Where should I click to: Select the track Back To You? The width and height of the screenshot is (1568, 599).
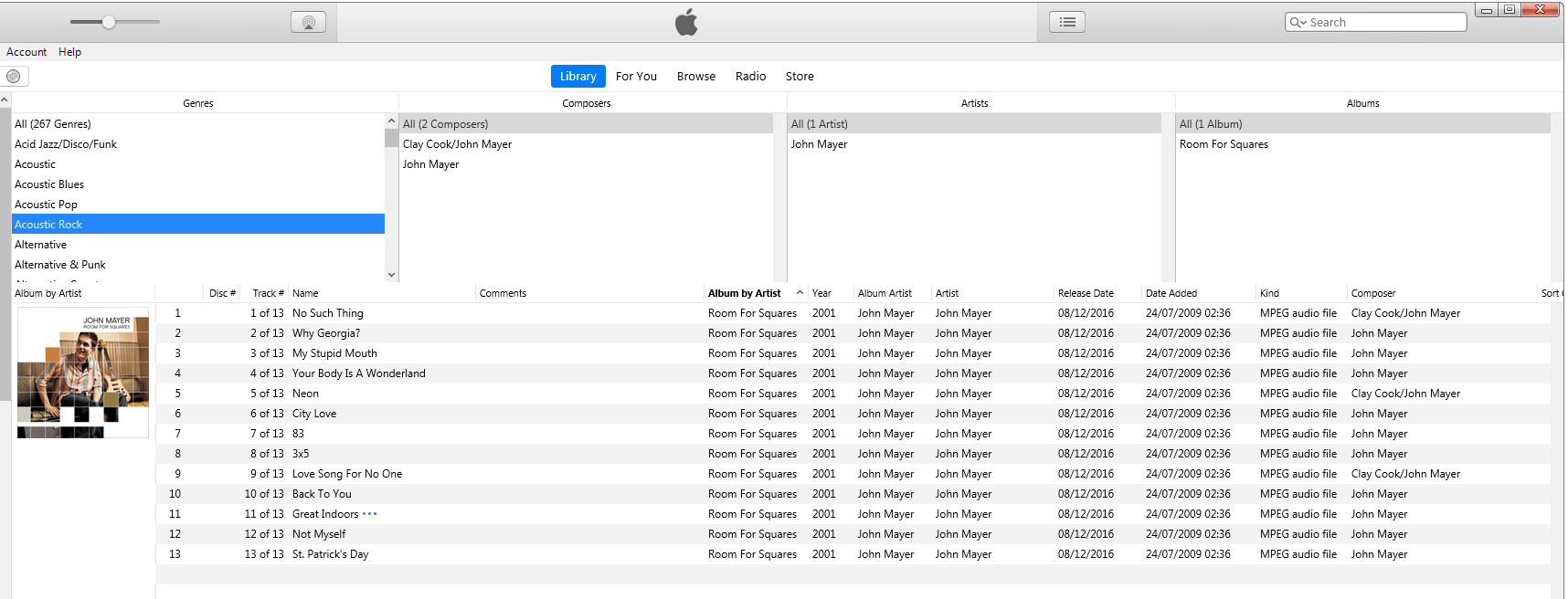(x=322, y=494)
